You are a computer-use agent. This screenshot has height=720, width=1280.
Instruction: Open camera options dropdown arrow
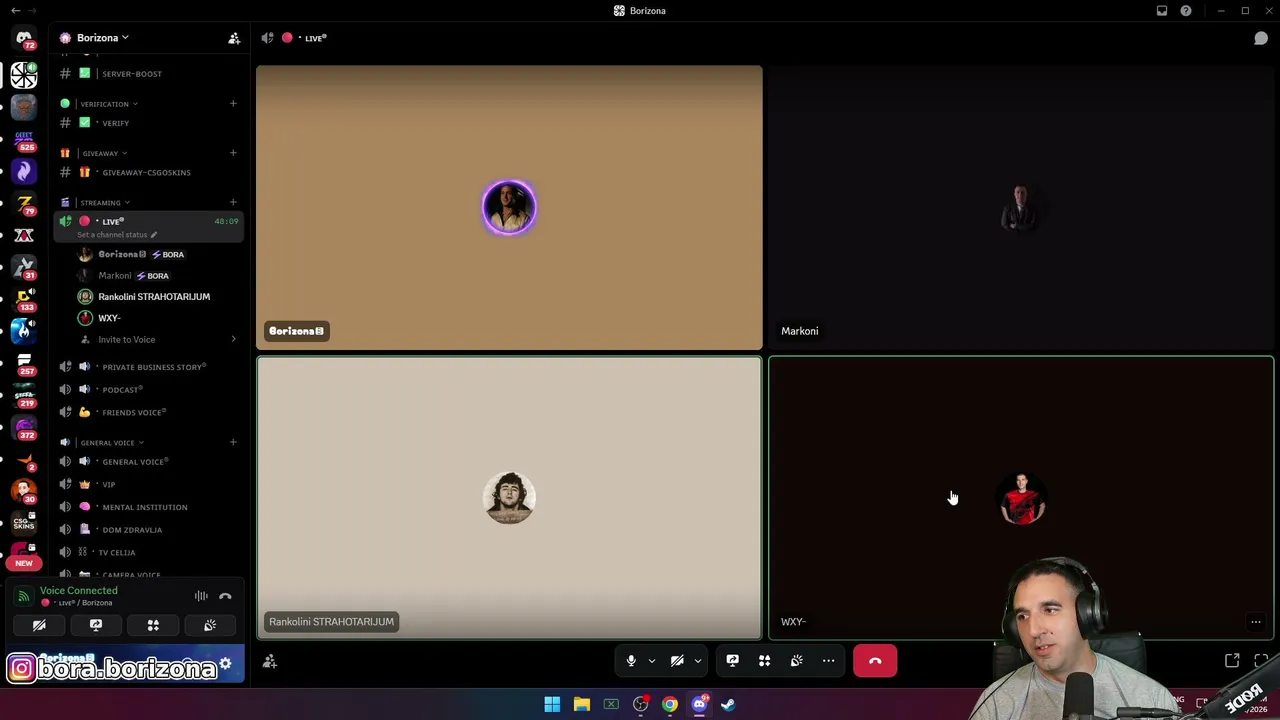pos(698,661)
